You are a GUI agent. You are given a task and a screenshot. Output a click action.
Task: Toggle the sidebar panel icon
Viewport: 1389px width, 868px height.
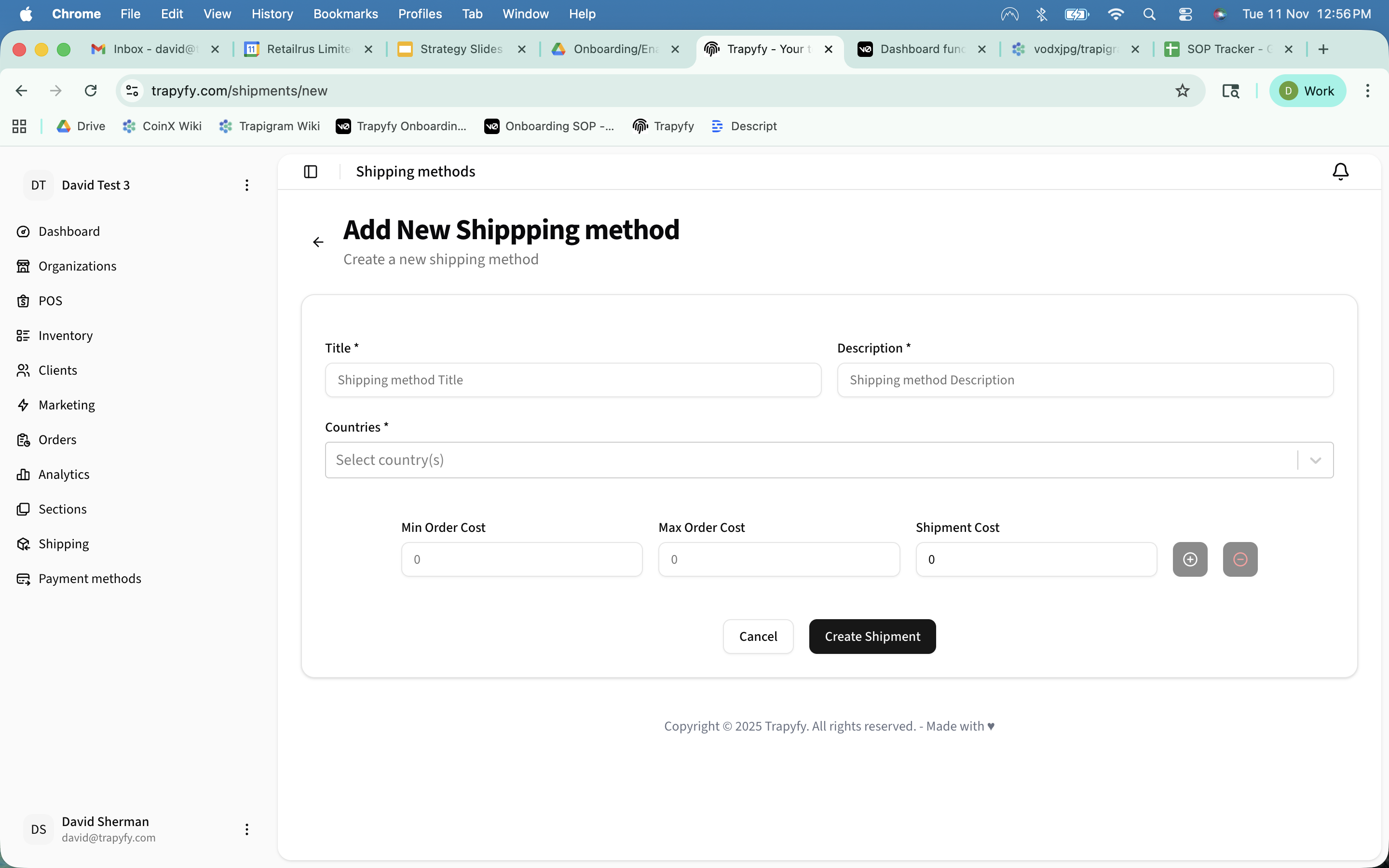[x=311, y=172]
